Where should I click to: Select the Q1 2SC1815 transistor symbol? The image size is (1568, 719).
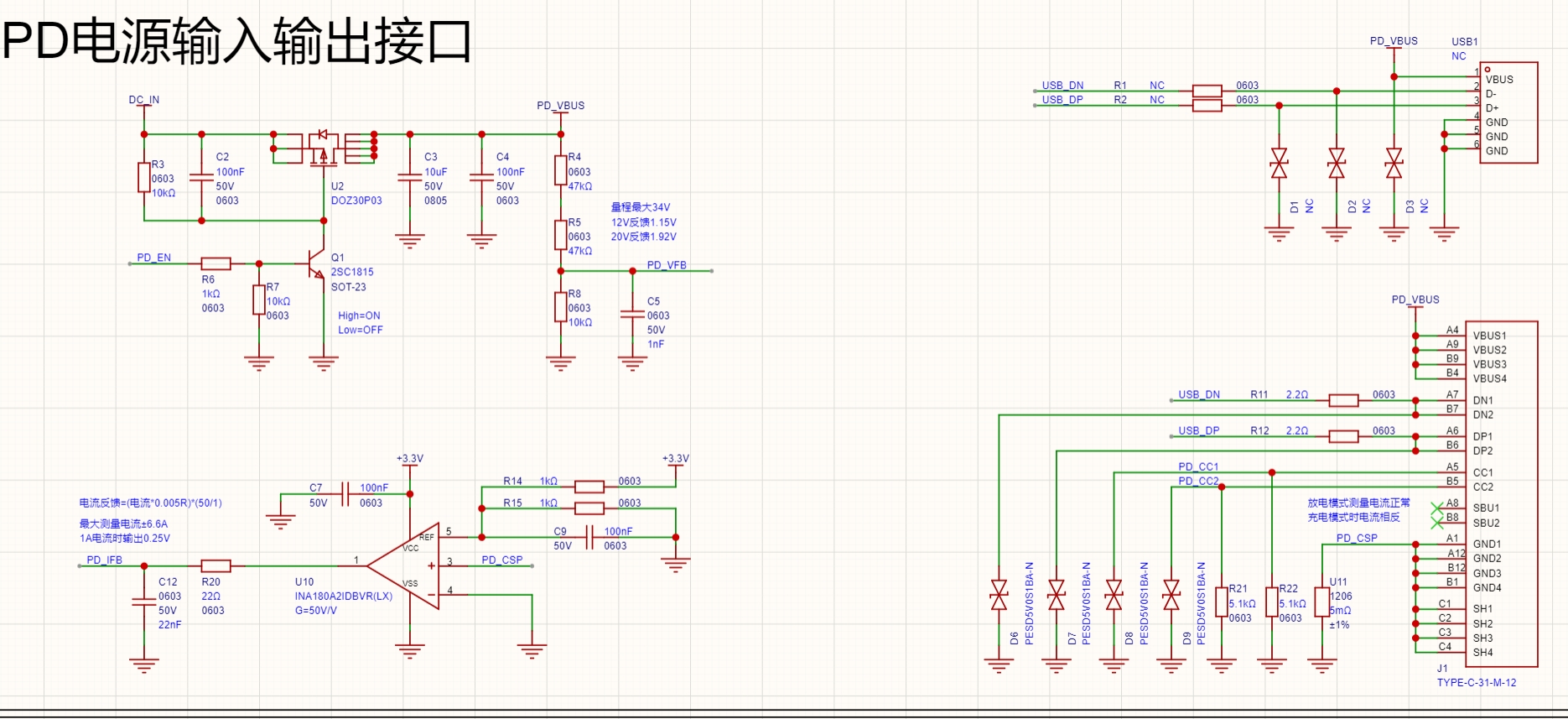tap(317, 263)
